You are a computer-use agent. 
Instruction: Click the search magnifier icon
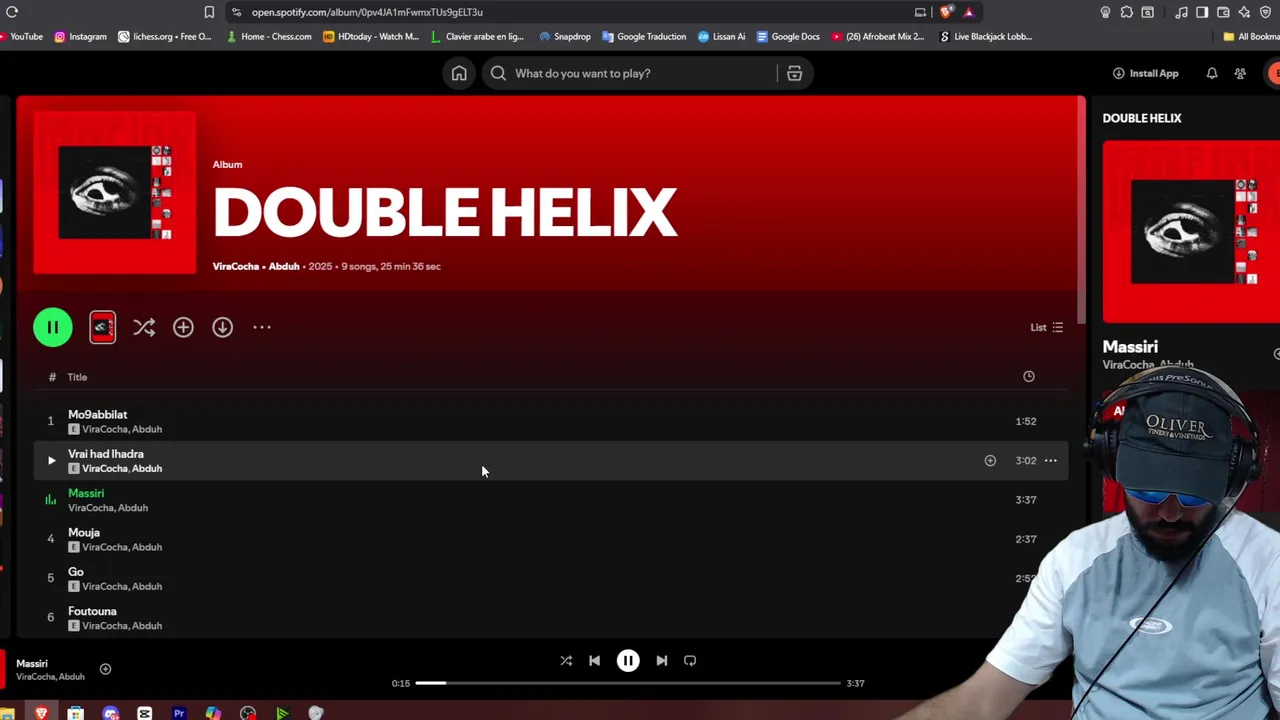[x=498, y=73]
